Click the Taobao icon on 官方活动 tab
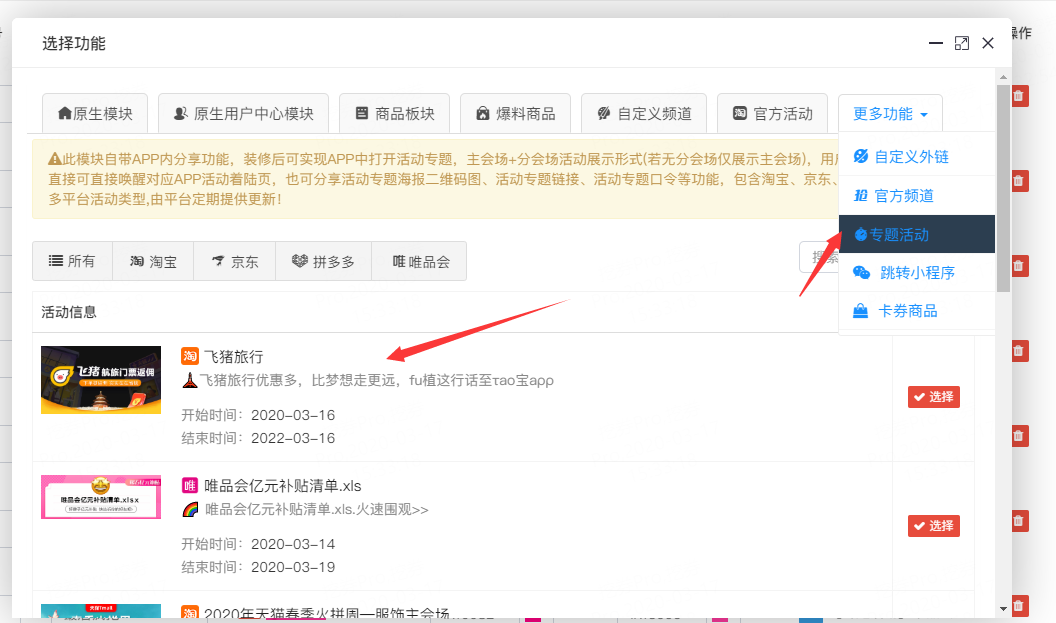Image resolution: width=1056 pixels, height=623 pixels. click(739, 113)
